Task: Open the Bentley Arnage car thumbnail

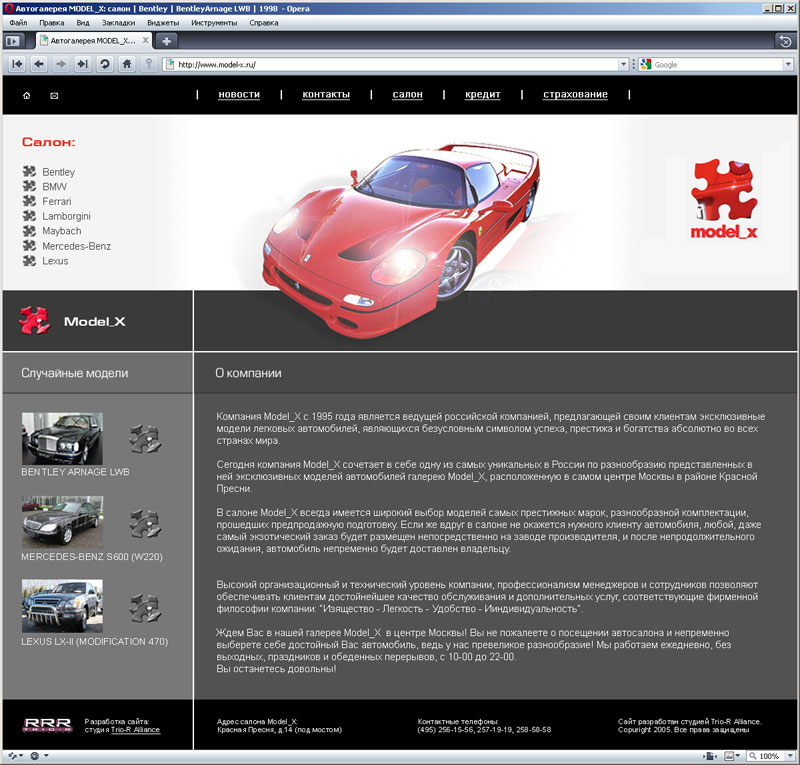Action: coord(62,438)
